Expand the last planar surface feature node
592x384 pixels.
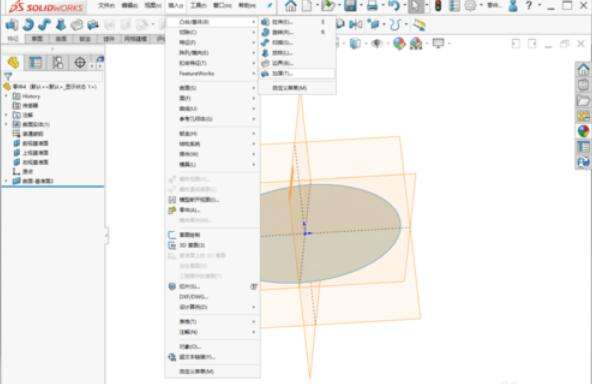[6, 181]
